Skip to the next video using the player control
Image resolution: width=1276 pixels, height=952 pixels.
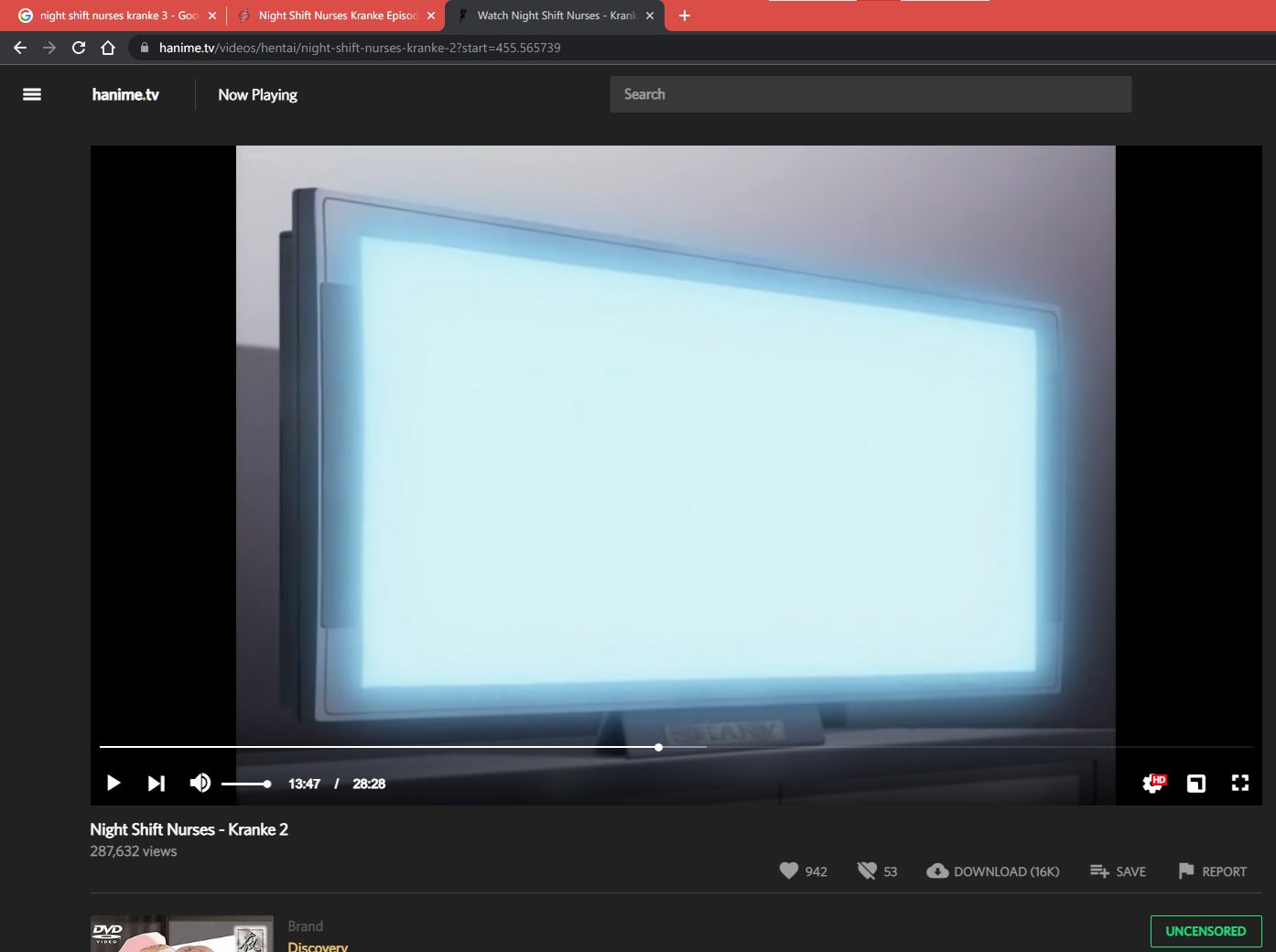coord(157,784)
